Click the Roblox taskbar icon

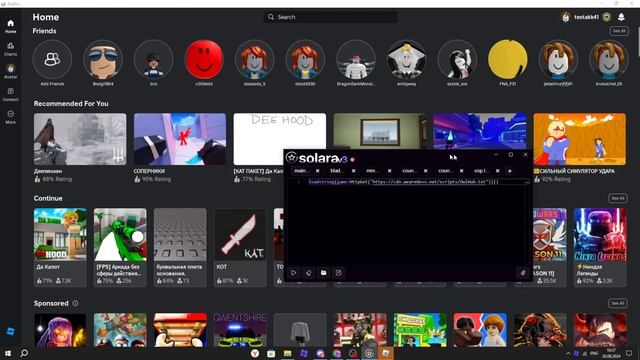pyautogui.click(x=386, y=353)
